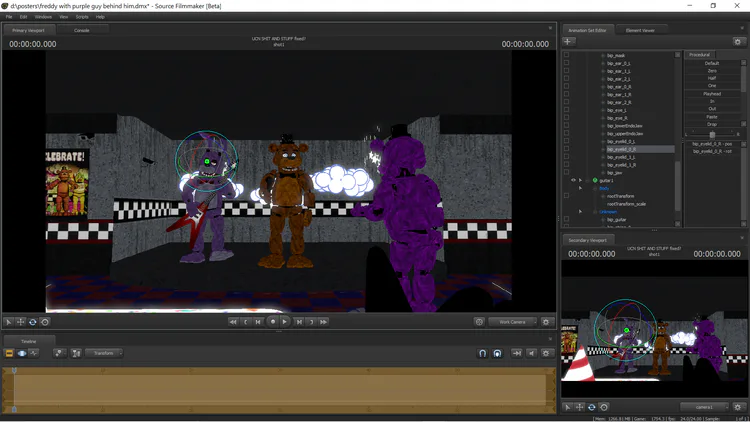Tick the checkbox for bip_eye_L

point(566,110)
